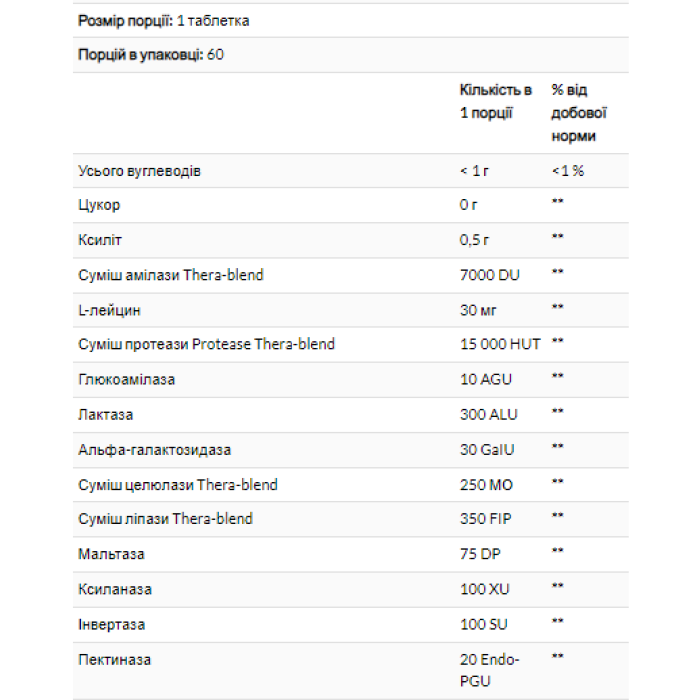The height and width of the screenshot is (700, 700).
Task: Select the 'Усього вуглеводів' row label
Action: click(139, 171)
